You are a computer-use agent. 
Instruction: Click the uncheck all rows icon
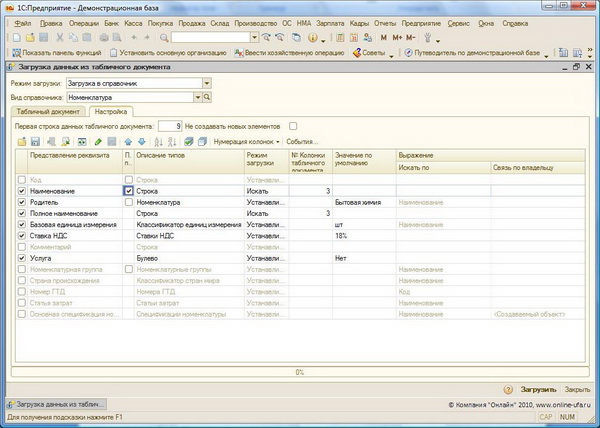[202, 142]
